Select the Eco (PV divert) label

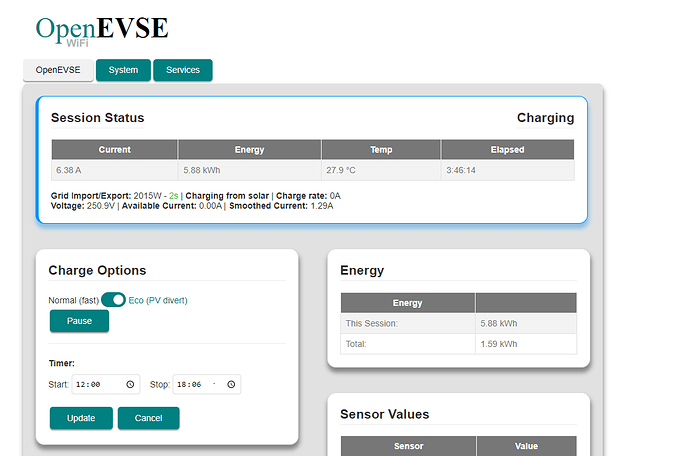(x=158, y=300)
